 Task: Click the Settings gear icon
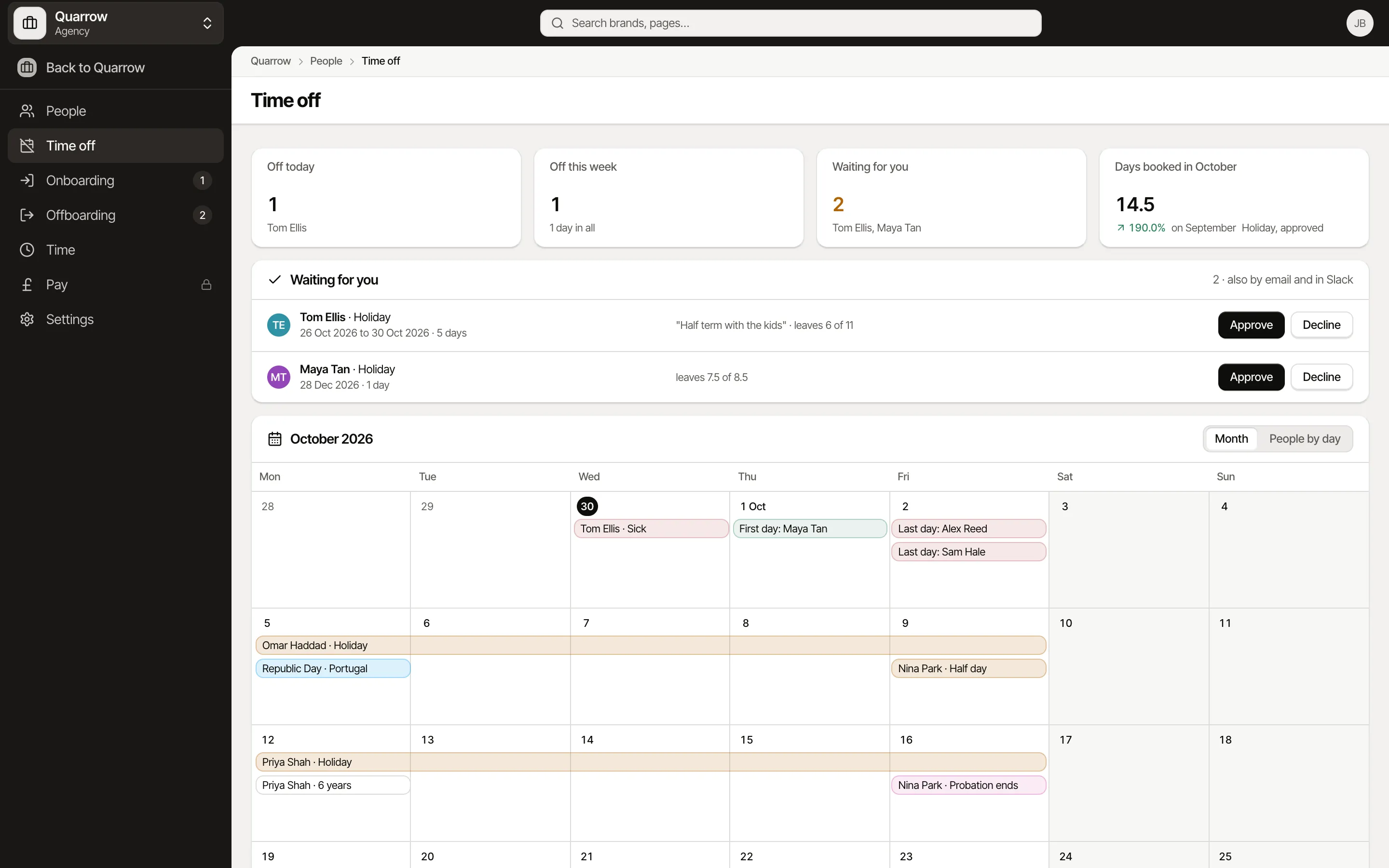point(27,319)
